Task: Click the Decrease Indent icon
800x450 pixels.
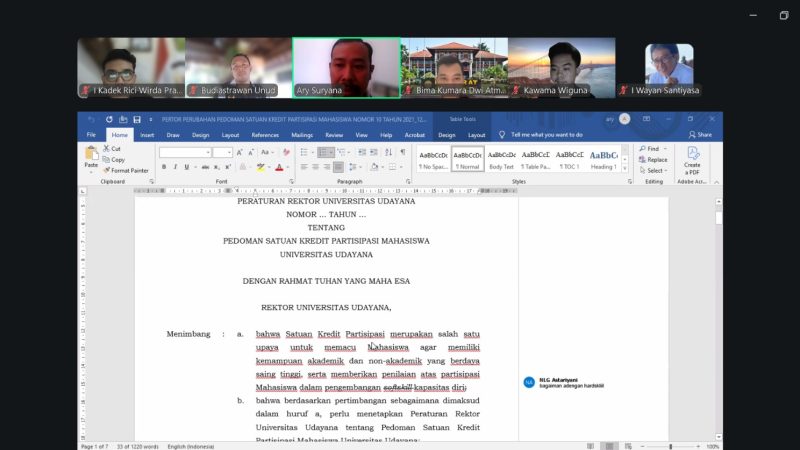Action: pos(362,152)
